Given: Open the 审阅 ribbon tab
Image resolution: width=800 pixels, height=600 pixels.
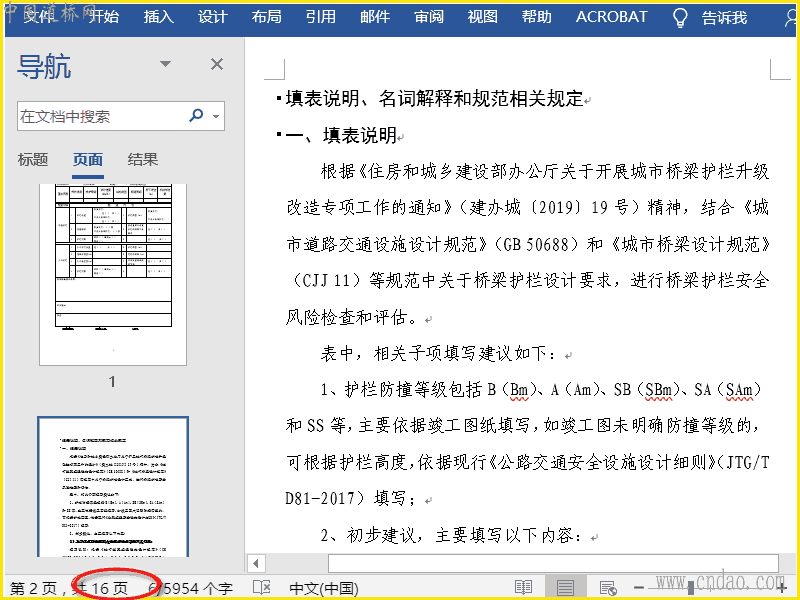Looking at the screenshot, I should pyautogui.click(x=429, y=17).
